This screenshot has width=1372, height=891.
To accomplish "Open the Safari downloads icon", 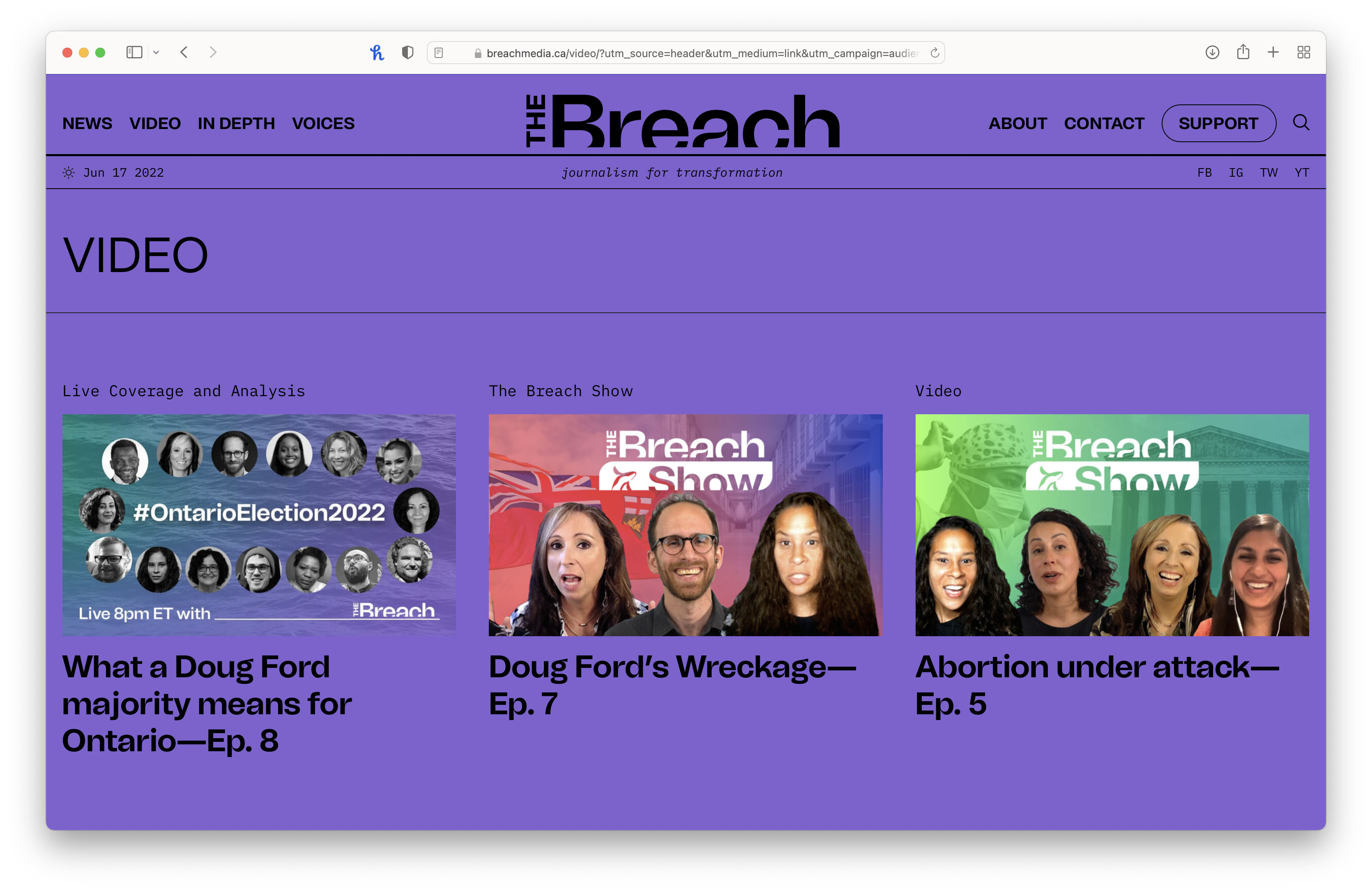I will click(1212, 53).
